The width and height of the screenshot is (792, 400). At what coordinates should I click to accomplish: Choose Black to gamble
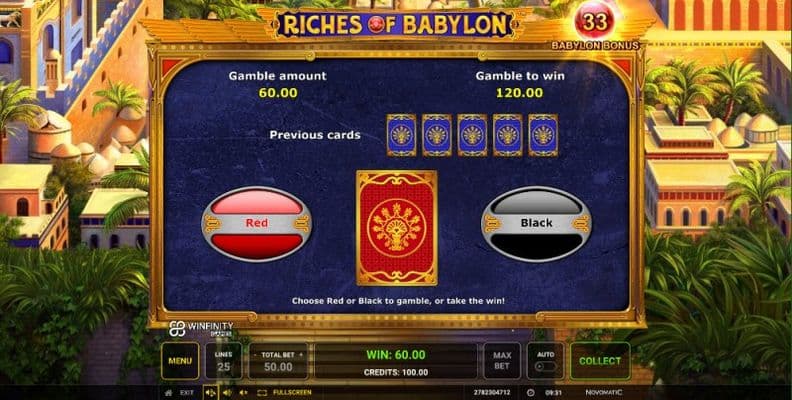click(536, 223)
